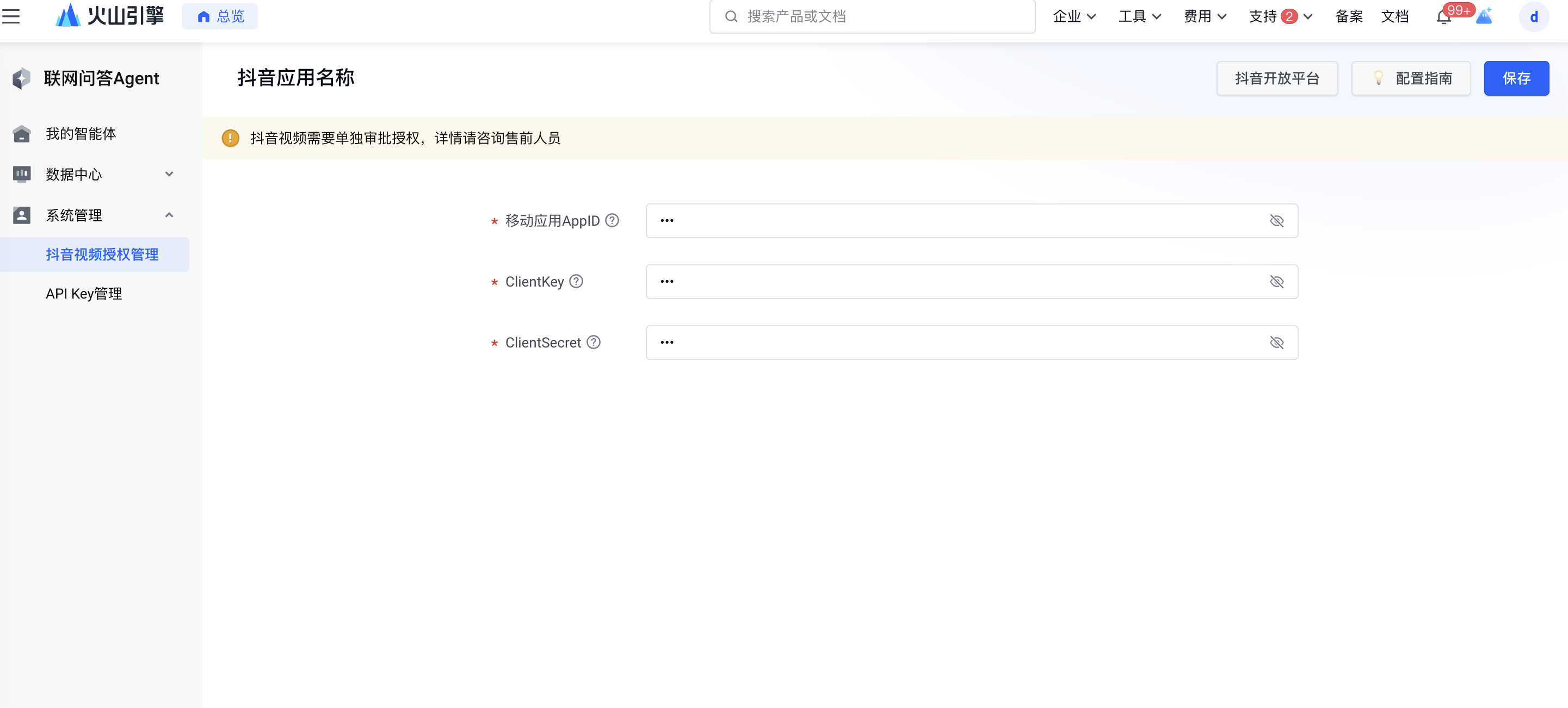Click the 99+ notification badge
The width and height of the screenshot is (1568, 708).
click(x=1459, y=10)
